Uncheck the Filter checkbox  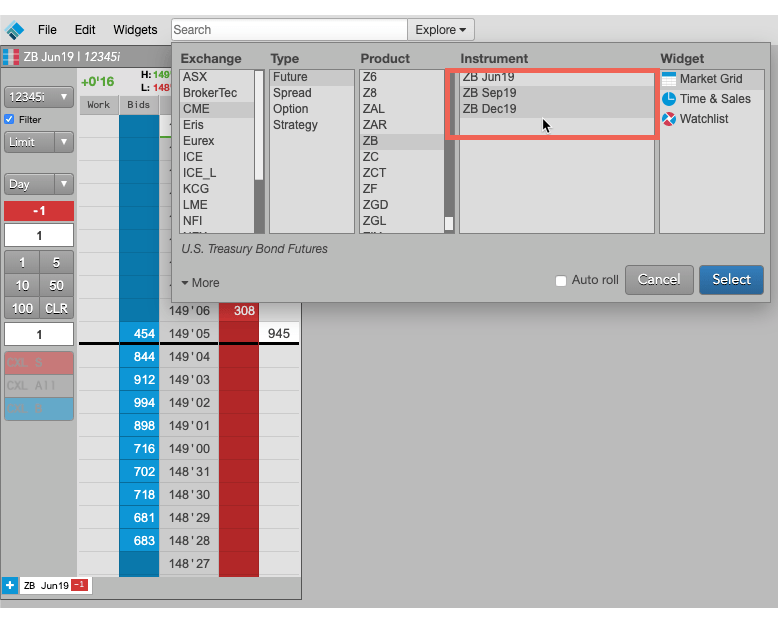point(9,119)
